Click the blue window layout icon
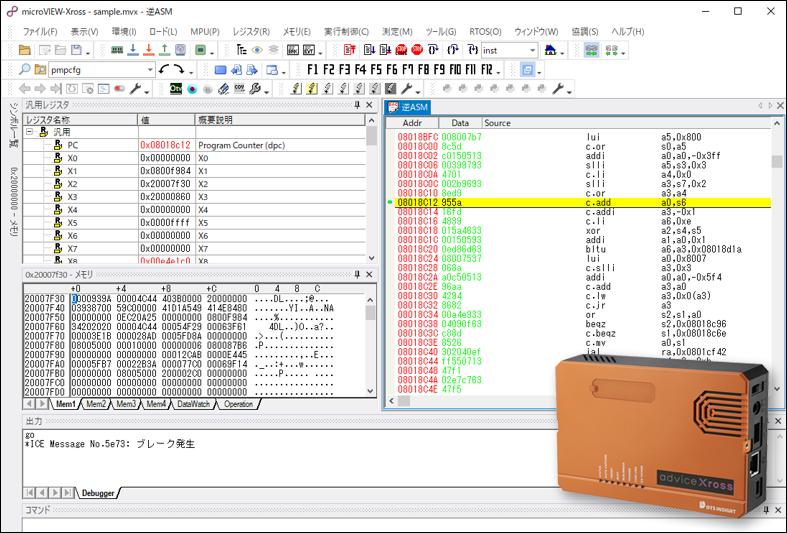This screenshot has height=533, width=787. coord(272,70)
